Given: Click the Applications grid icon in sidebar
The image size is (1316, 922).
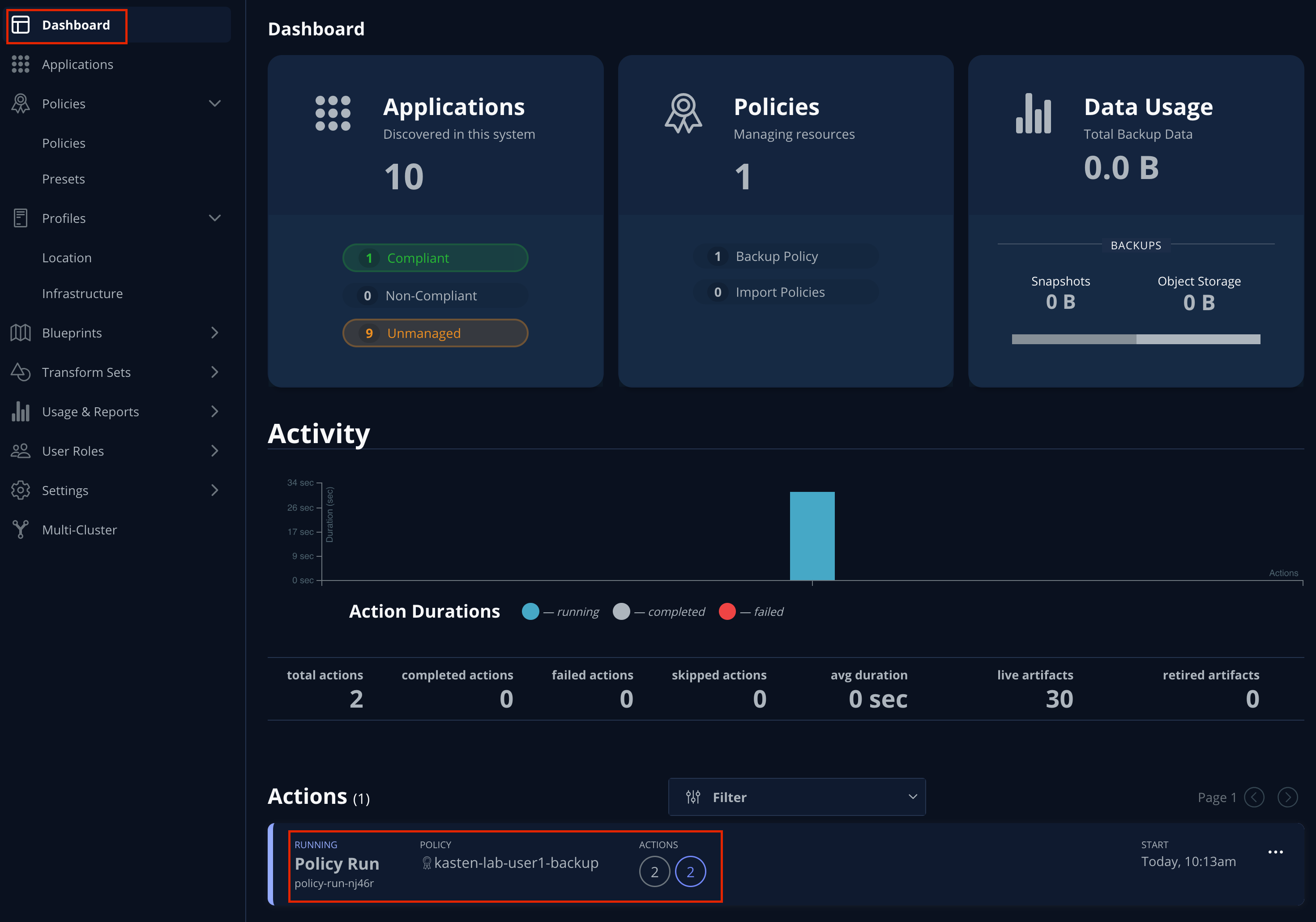Looking at the screenshot, I should pos(21,64).
